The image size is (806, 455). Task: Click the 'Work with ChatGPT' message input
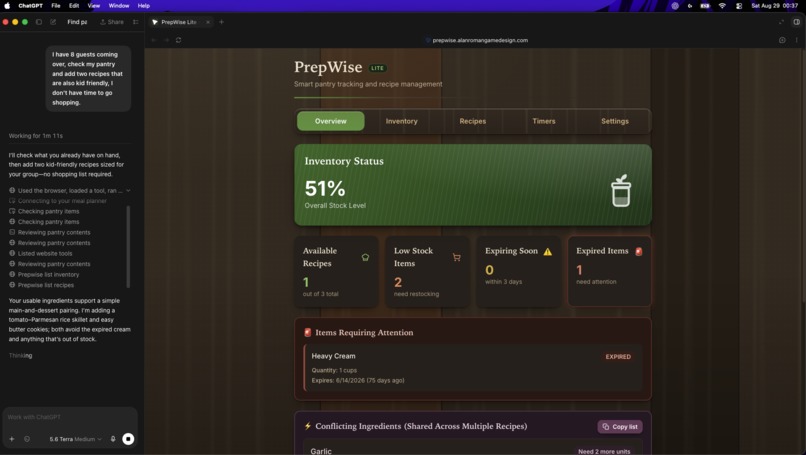pyautogui.click(x=70, y=417)
